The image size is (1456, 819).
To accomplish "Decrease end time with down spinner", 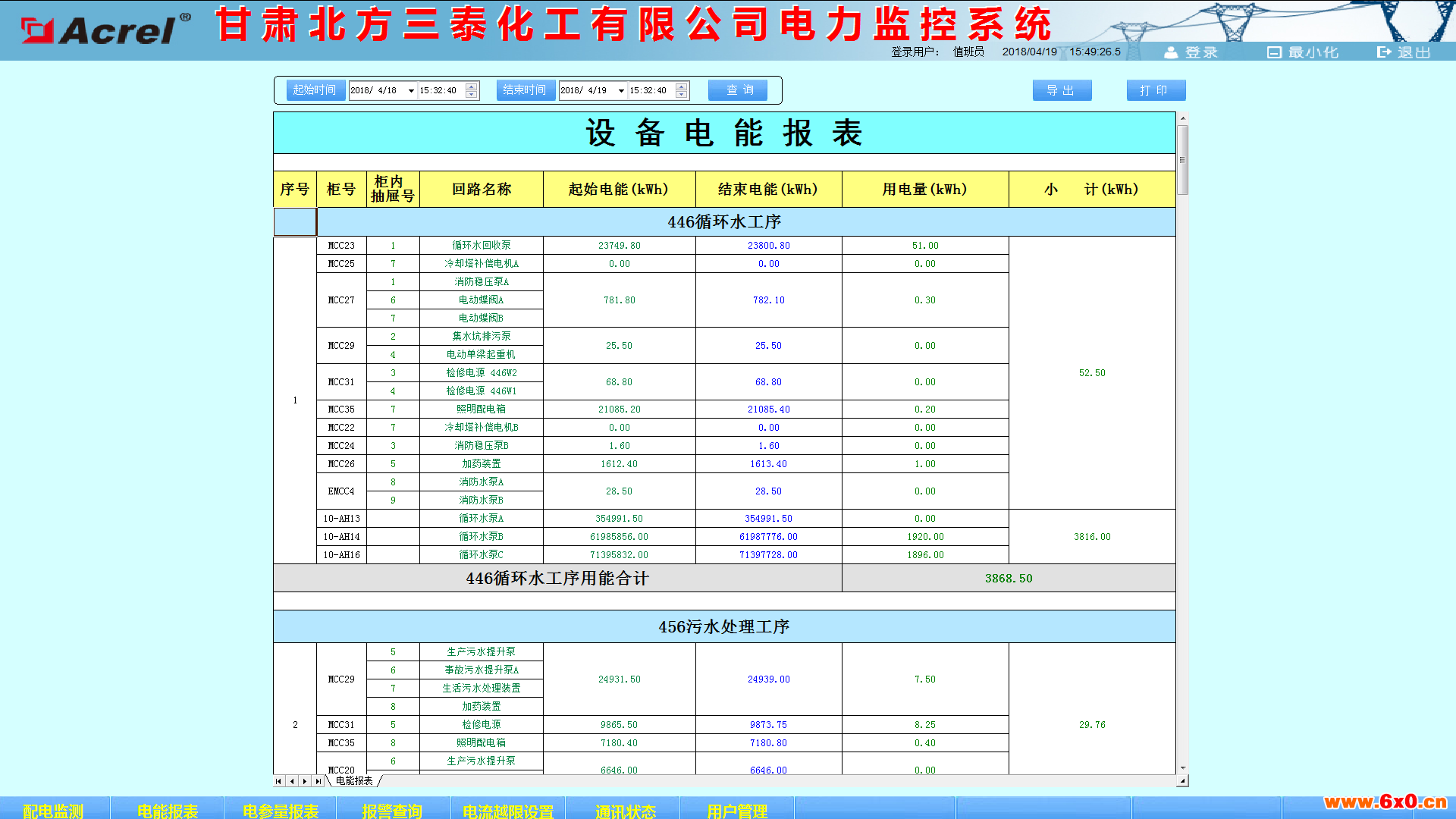I will pyautogui.click(x=682, y=95).
